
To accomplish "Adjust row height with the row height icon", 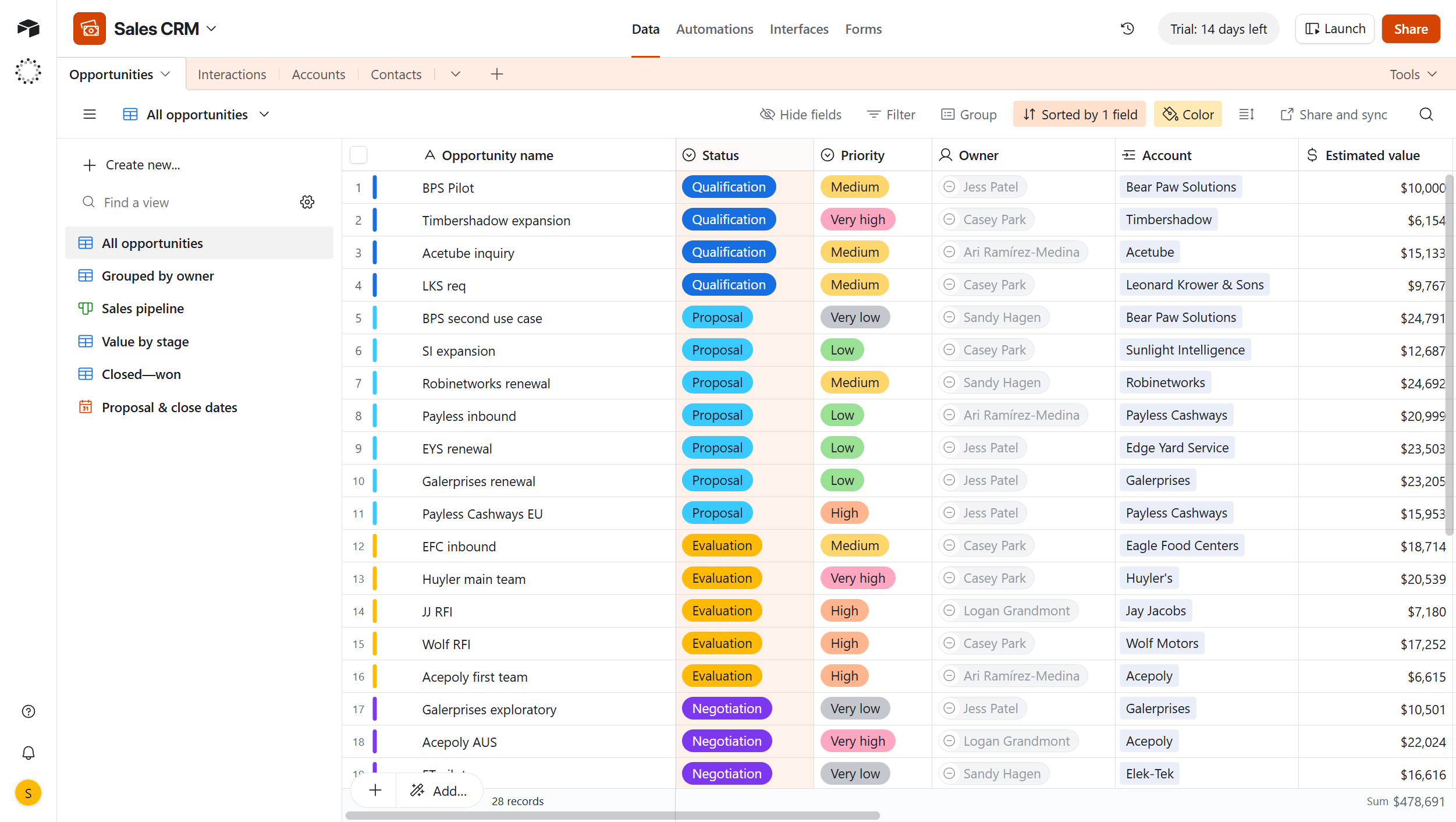I will tap(1247, 114).
